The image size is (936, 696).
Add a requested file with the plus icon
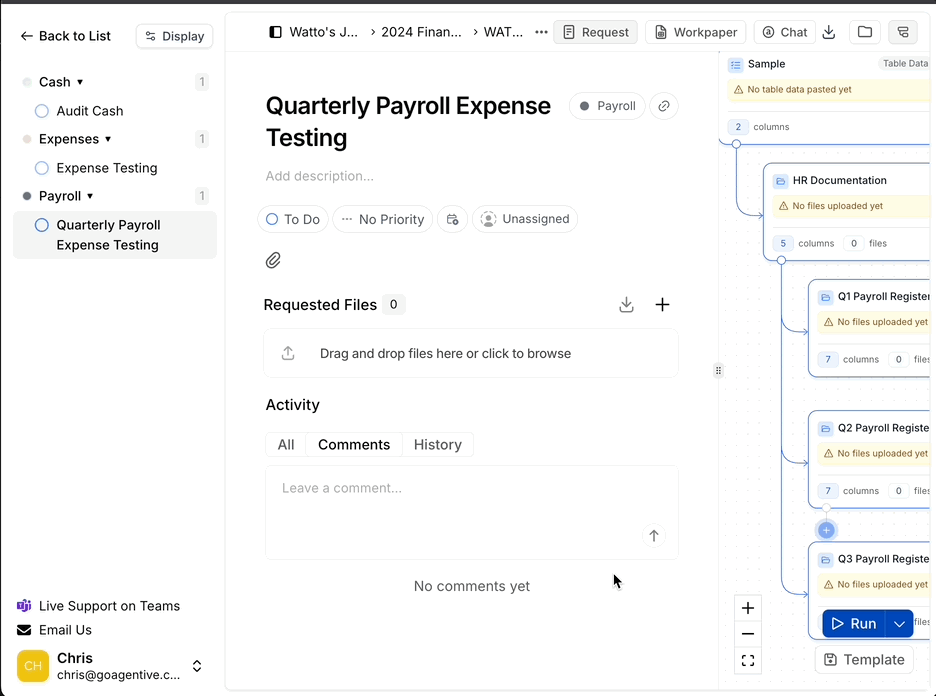(x=662, y=304)
